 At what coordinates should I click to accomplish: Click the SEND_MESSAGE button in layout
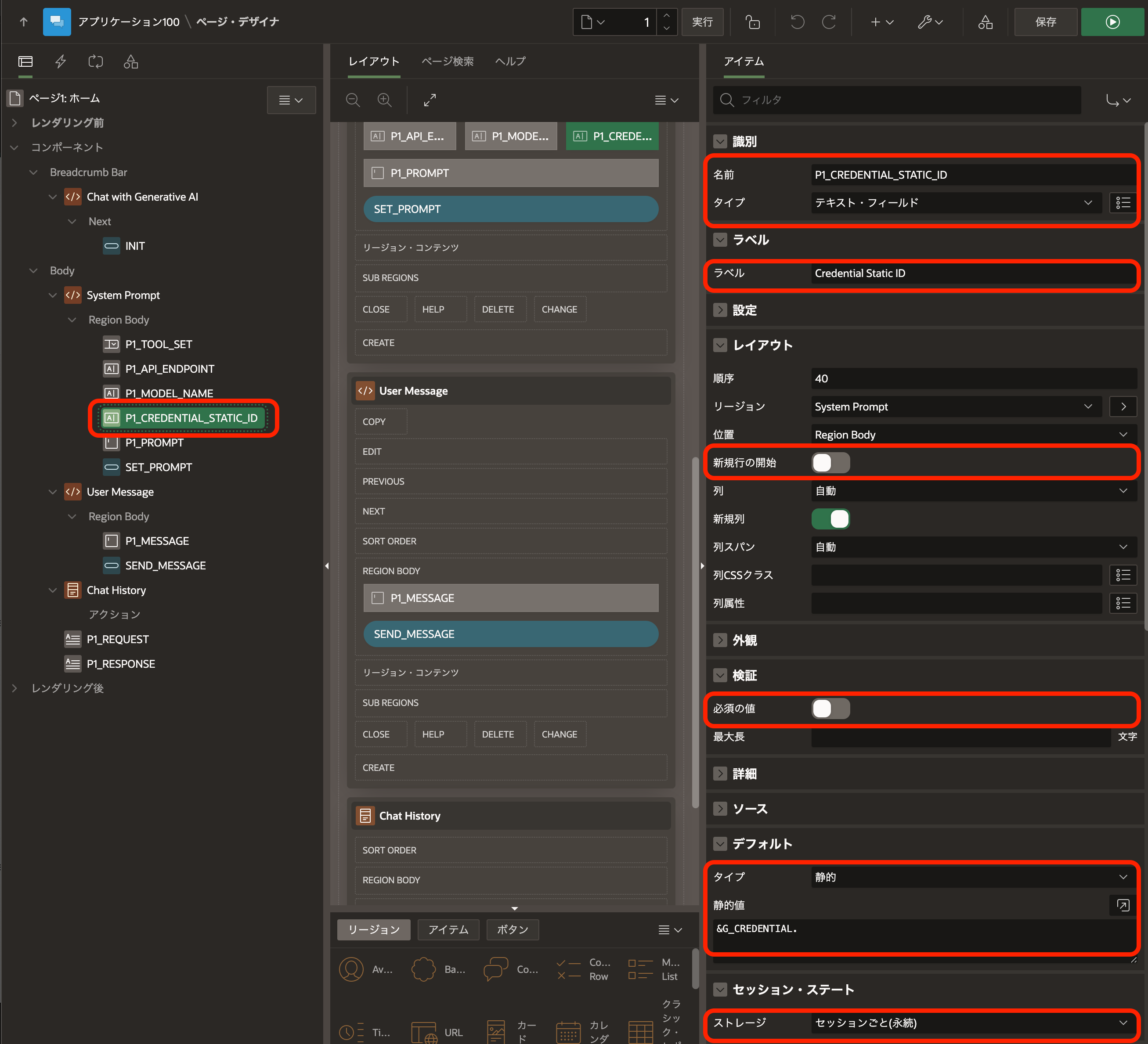click(510, 634)
